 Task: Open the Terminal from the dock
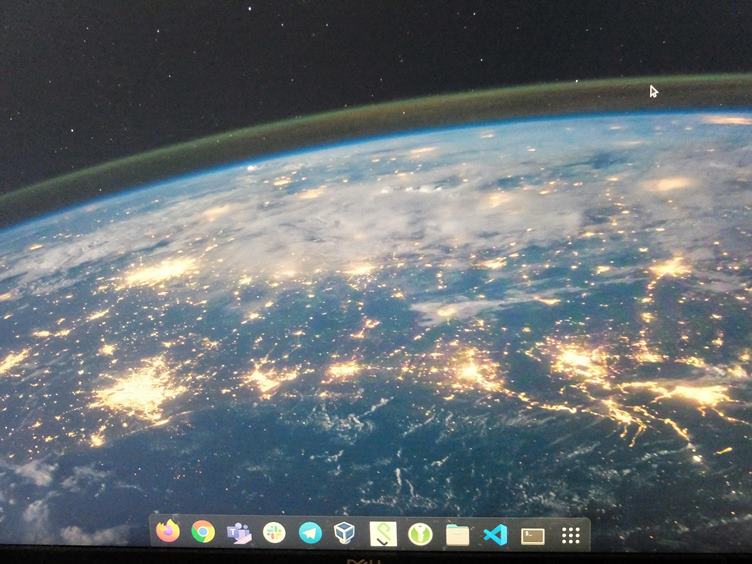532,536
